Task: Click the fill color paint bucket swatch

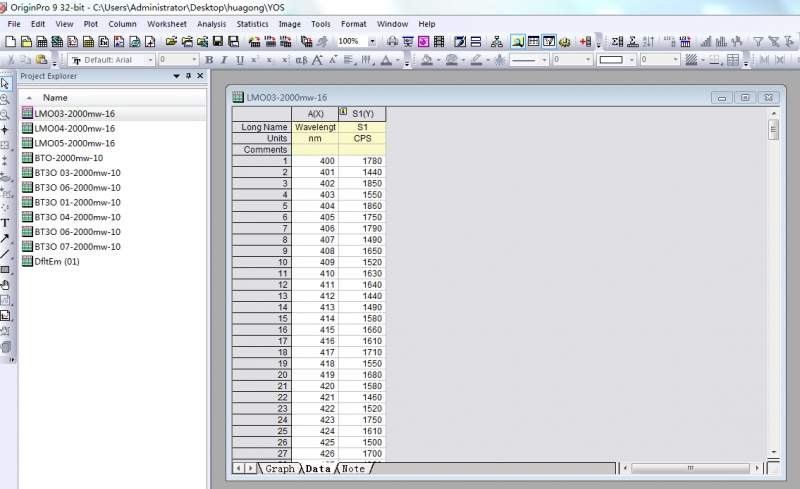Action: 427,60
